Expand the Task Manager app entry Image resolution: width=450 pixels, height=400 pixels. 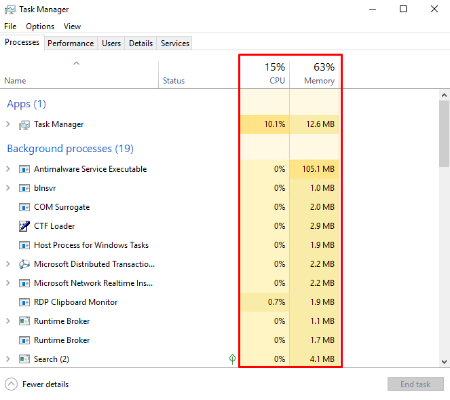[8, 124]
